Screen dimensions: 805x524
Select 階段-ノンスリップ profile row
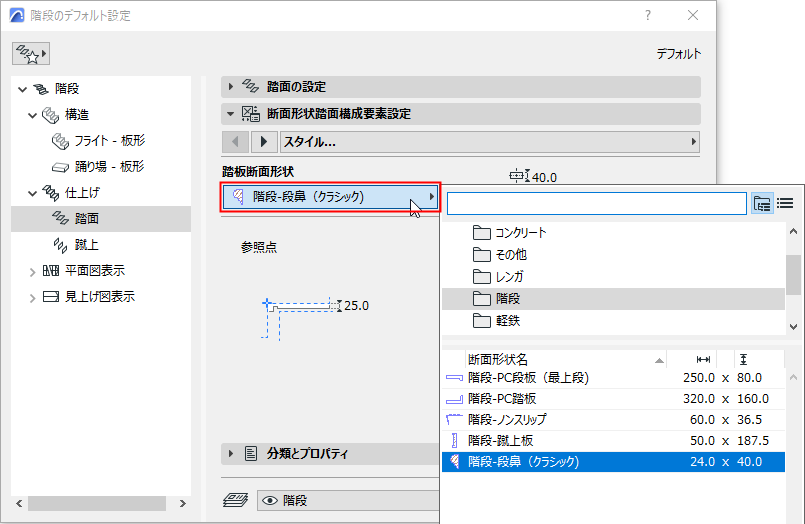pyautogui.click(x=614, y=420)
